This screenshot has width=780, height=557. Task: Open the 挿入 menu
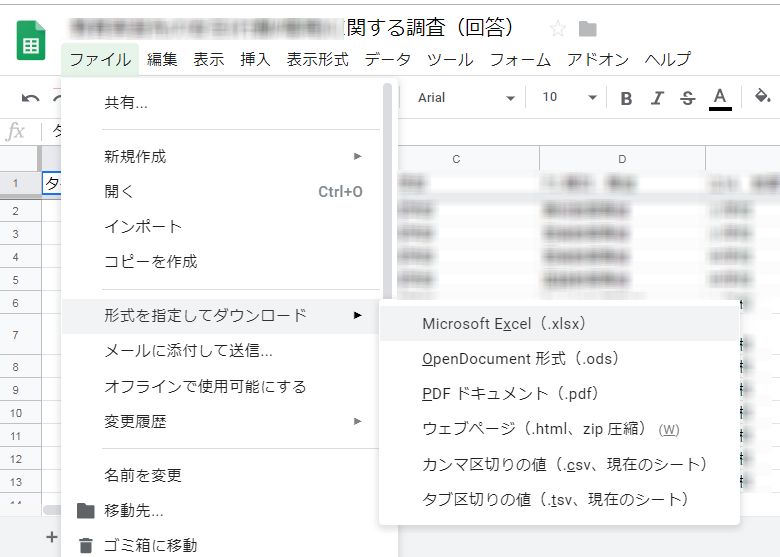(255, 60)
